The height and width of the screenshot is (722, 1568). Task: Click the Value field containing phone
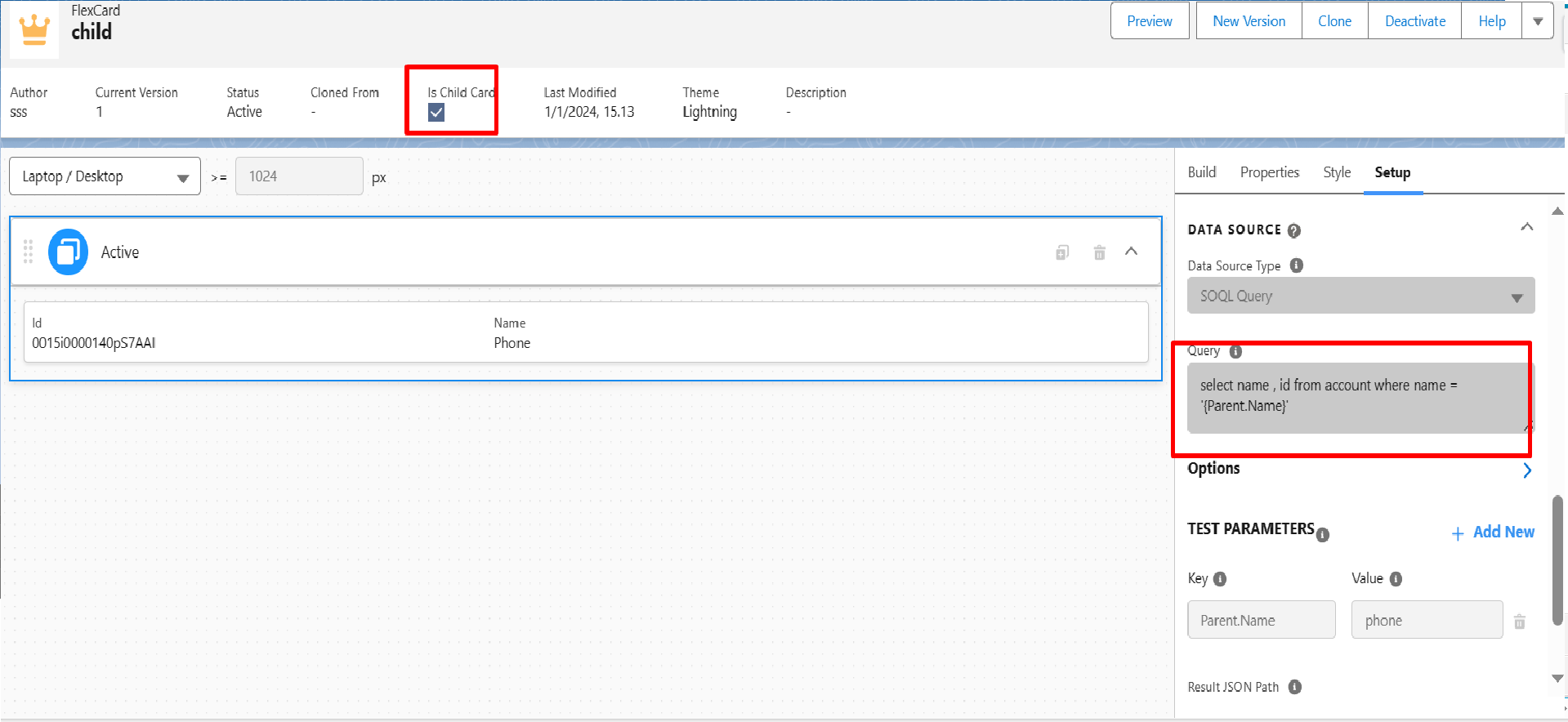tap(1427, 620)
